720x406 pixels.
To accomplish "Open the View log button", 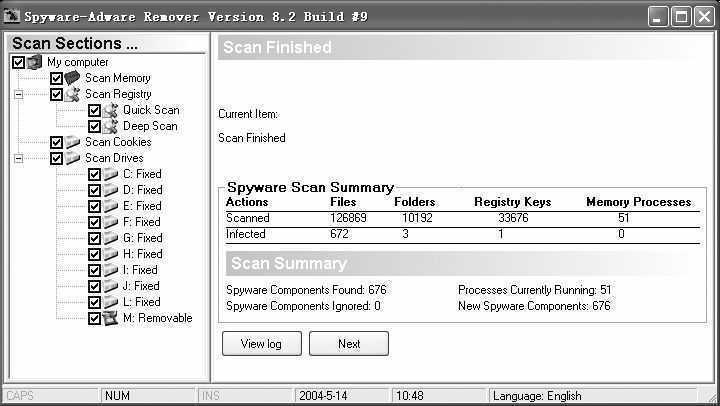I will [261, 344].
